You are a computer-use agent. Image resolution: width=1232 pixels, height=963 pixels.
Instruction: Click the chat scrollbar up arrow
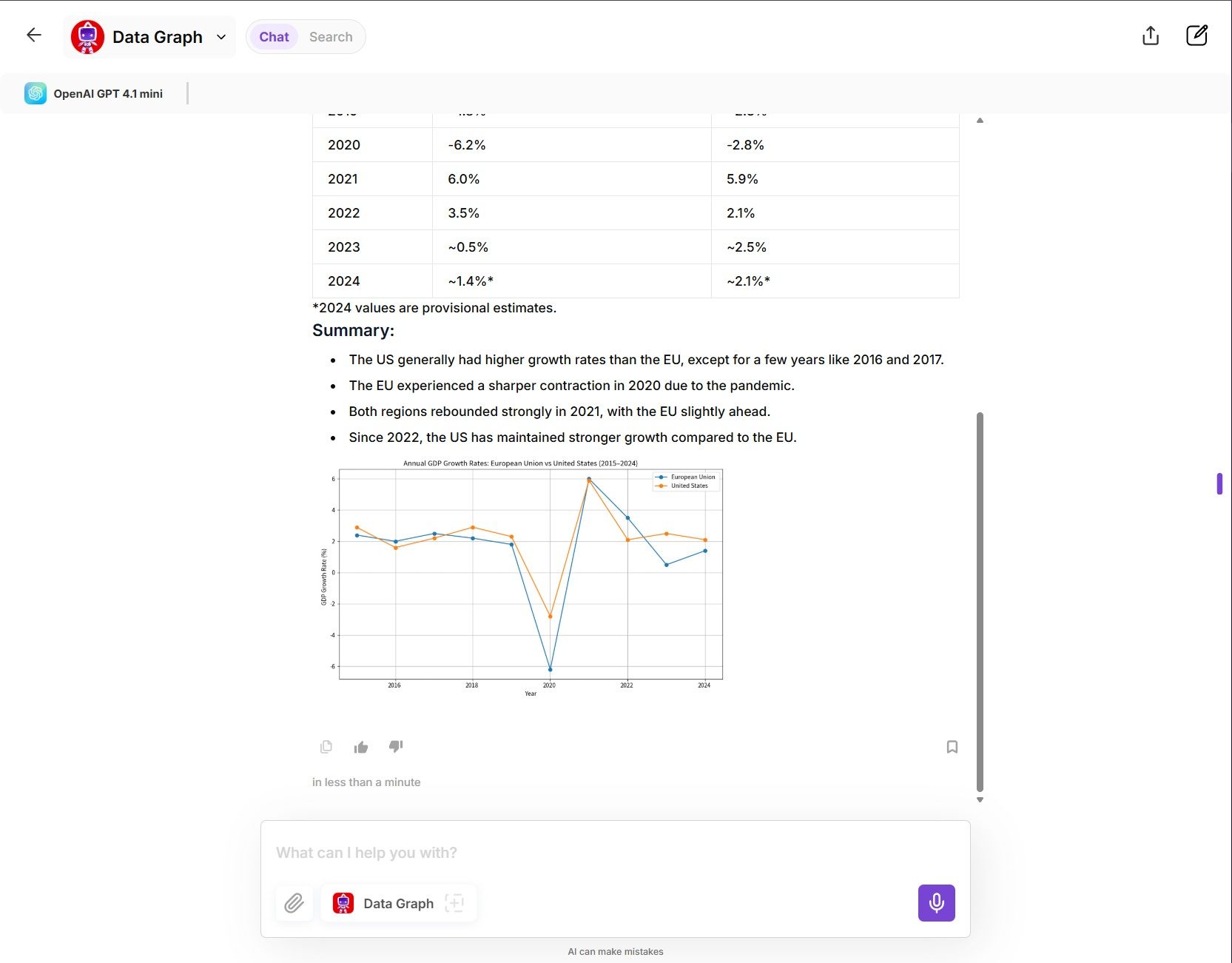click(980, 120)
